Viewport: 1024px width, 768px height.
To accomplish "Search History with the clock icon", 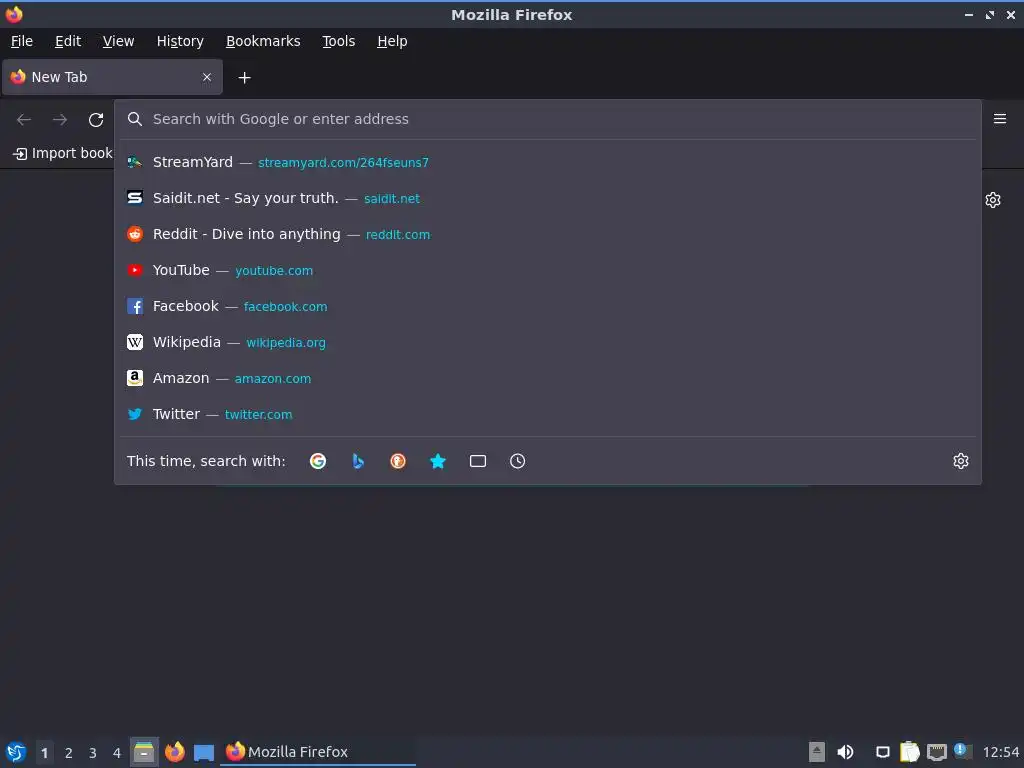I will (x=517, y=461).
